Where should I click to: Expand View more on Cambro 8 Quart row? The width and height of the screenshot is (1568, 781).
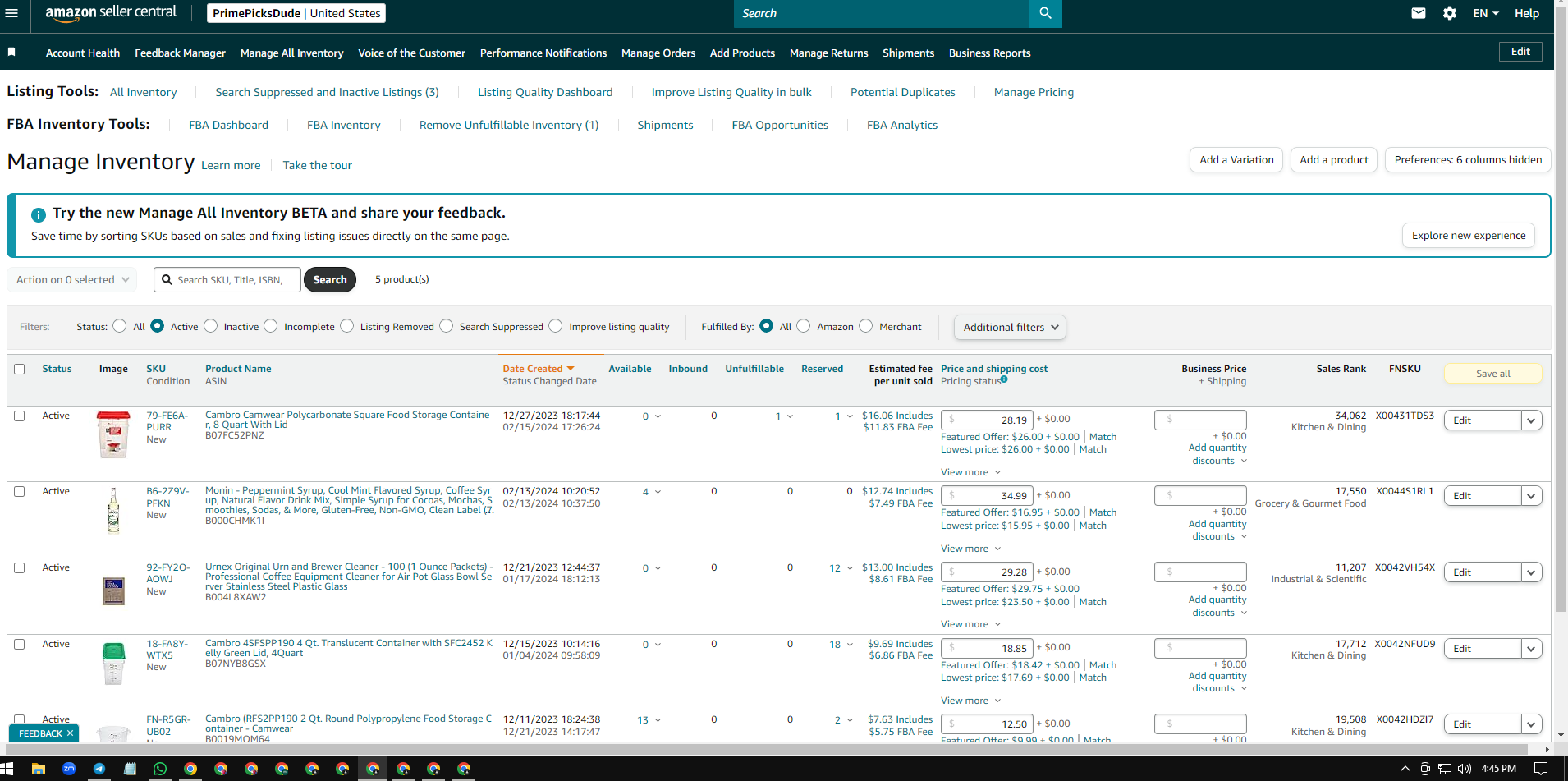(971, 472)
